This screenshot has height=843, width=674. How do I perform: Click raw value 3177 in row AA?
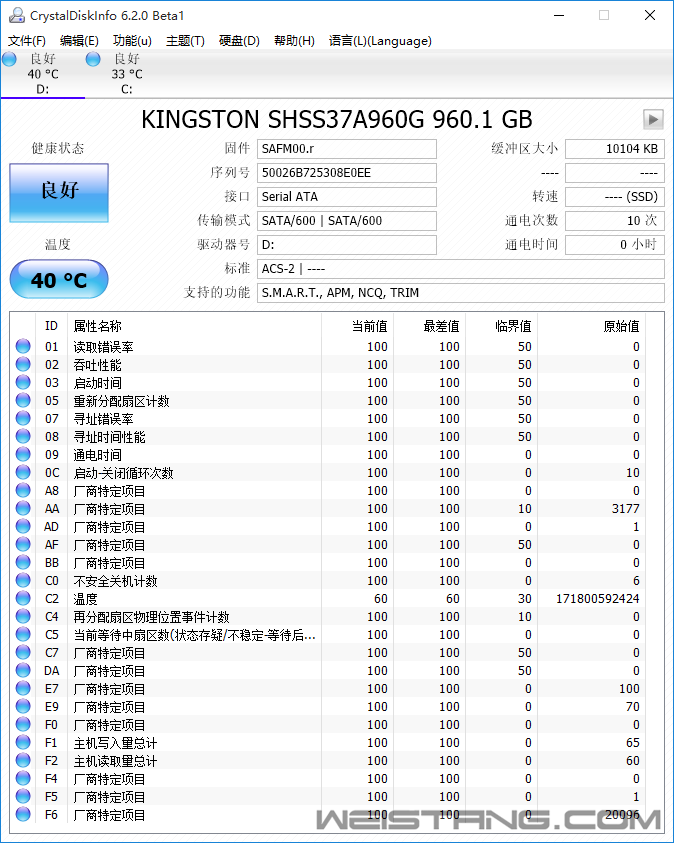pyautogui.click(x=626, y=509)
